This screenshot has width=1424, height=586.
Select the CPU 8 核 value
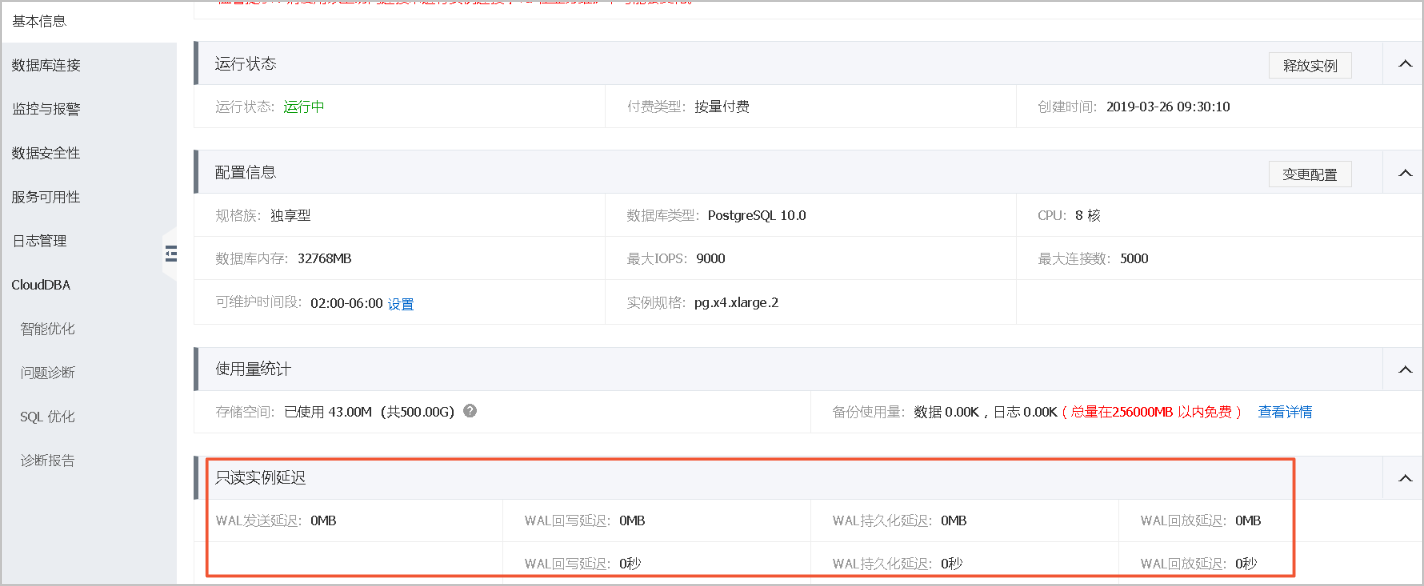(1088, 215)
